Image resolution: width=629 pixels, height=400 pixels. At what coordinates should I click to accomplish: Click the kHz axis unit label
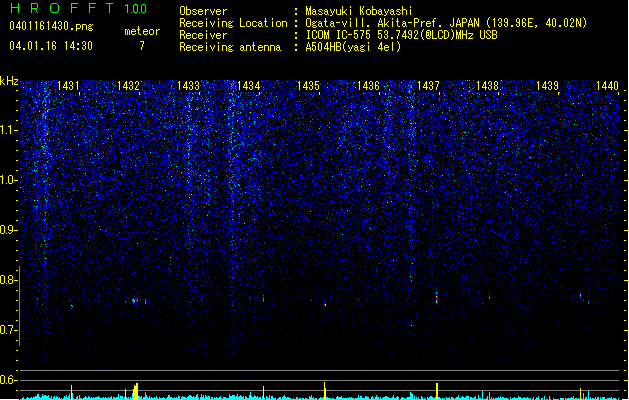tap(9, 81)
